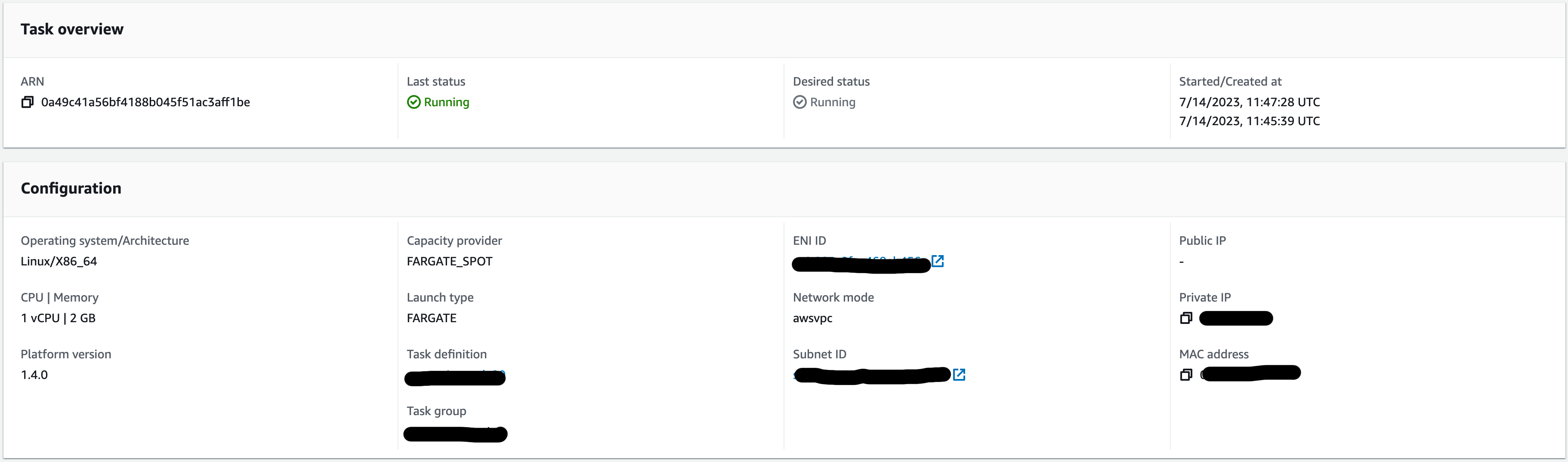1568x462 pixels.
Task: Click the awsvpc network mode value
Action: coord(812,318)
